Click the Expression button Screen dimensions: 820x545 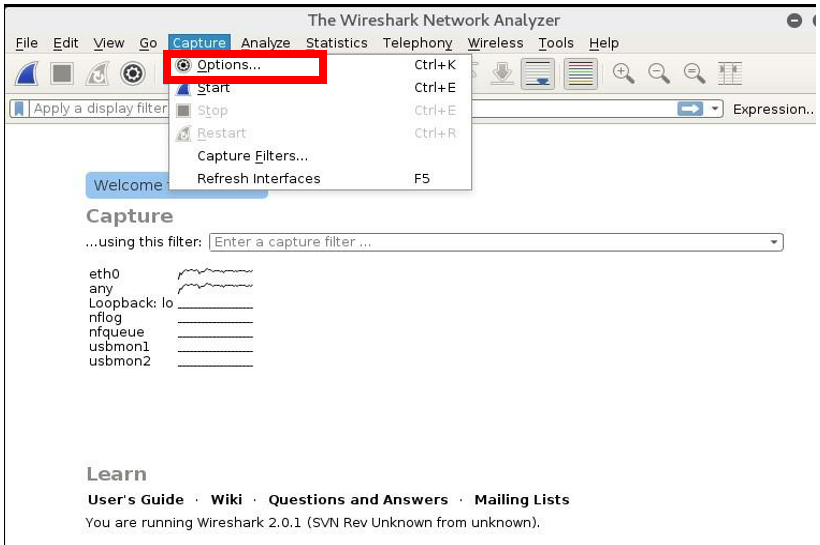773,109
